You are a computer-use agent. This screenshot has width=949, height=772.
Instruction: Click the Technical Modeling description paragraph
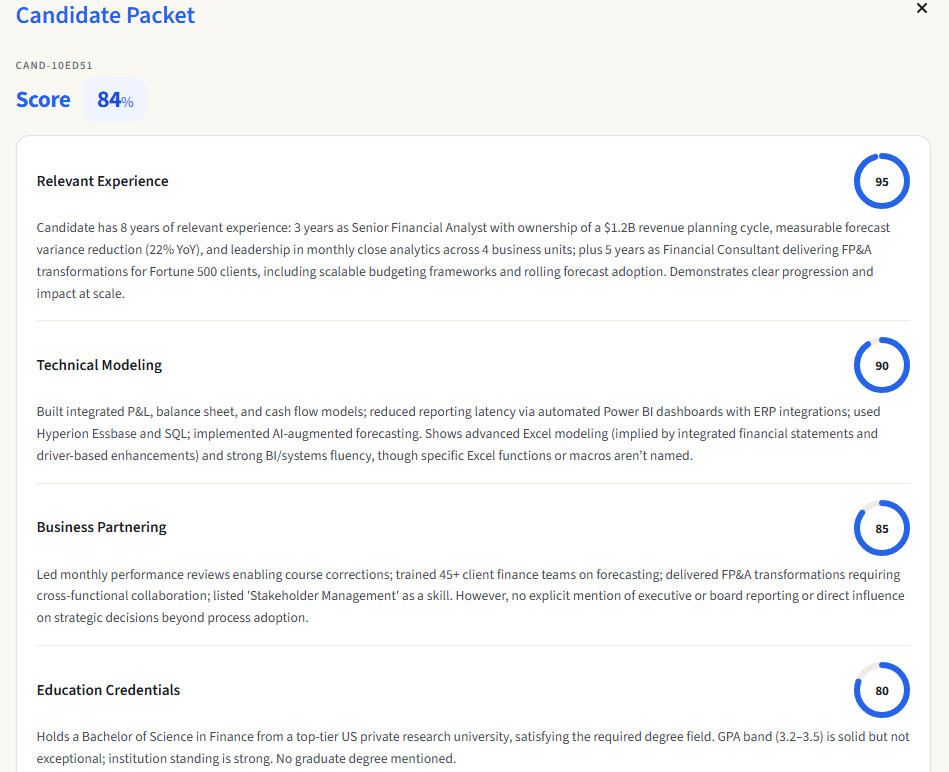[x=458, y=433]
